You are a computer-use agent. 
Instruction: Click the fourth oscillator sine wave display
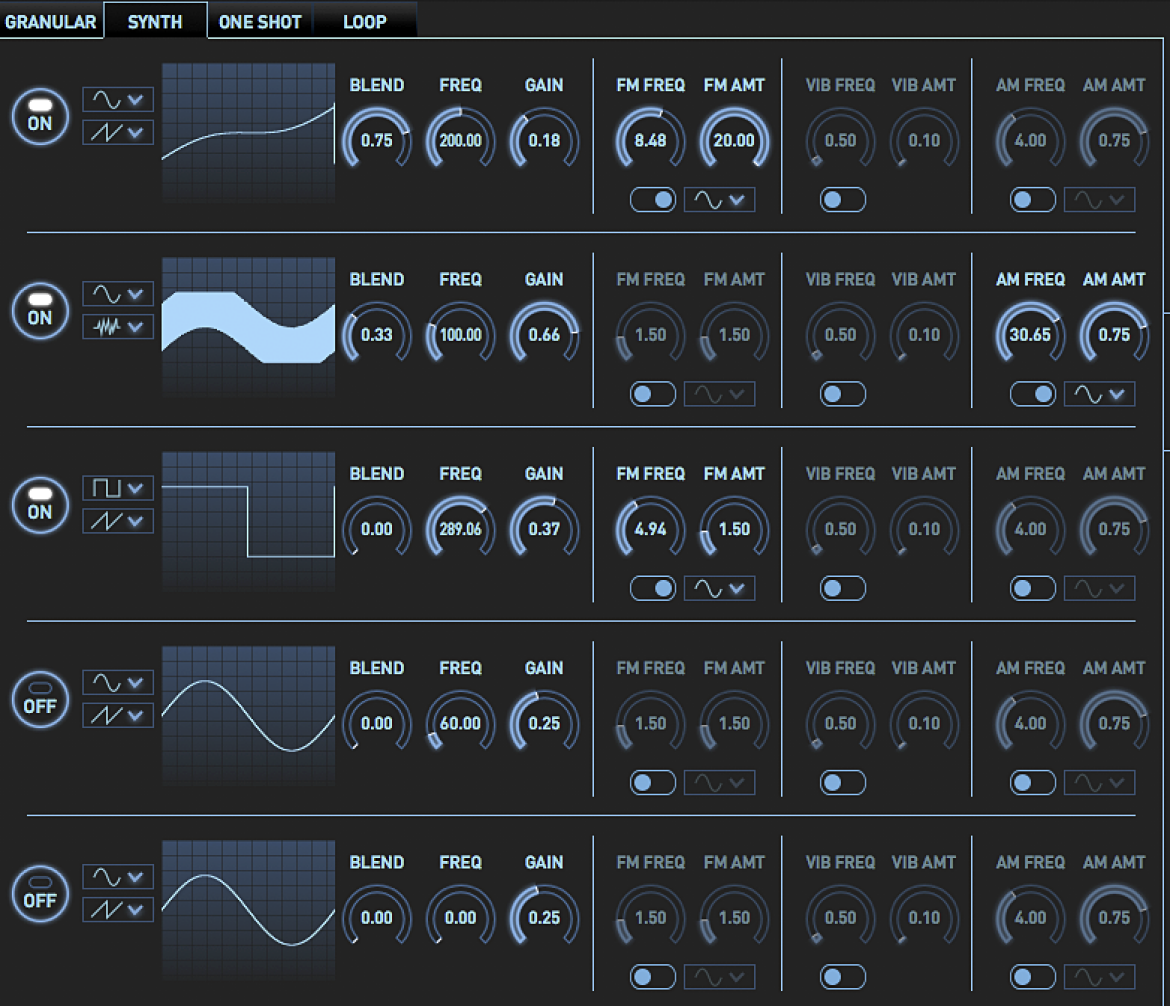click(248, 716)
